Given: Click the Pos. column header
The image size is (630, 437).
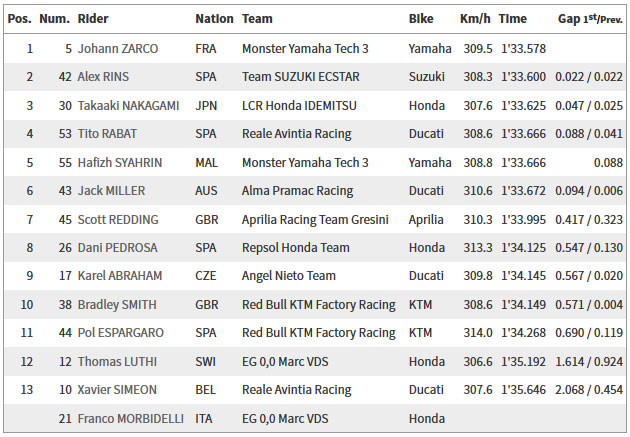Looking at the screenshot, I should coord(19,18).
